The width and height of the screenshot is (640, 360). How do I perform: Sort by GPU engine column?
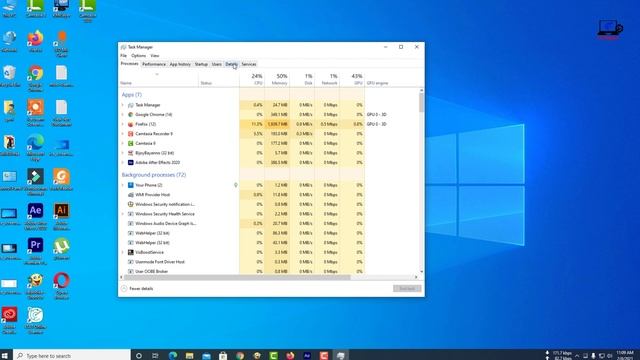click(377, 83)
